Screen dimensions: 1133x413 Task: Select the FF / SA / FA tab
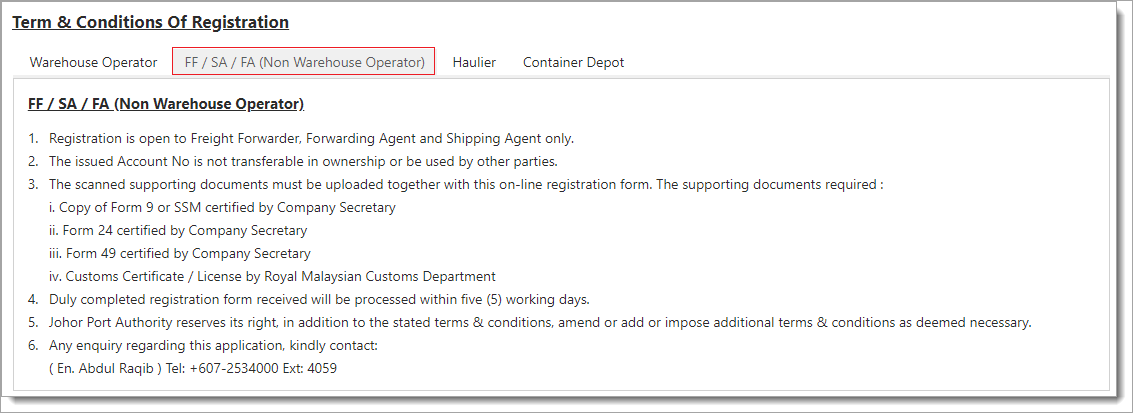(304, 62)
